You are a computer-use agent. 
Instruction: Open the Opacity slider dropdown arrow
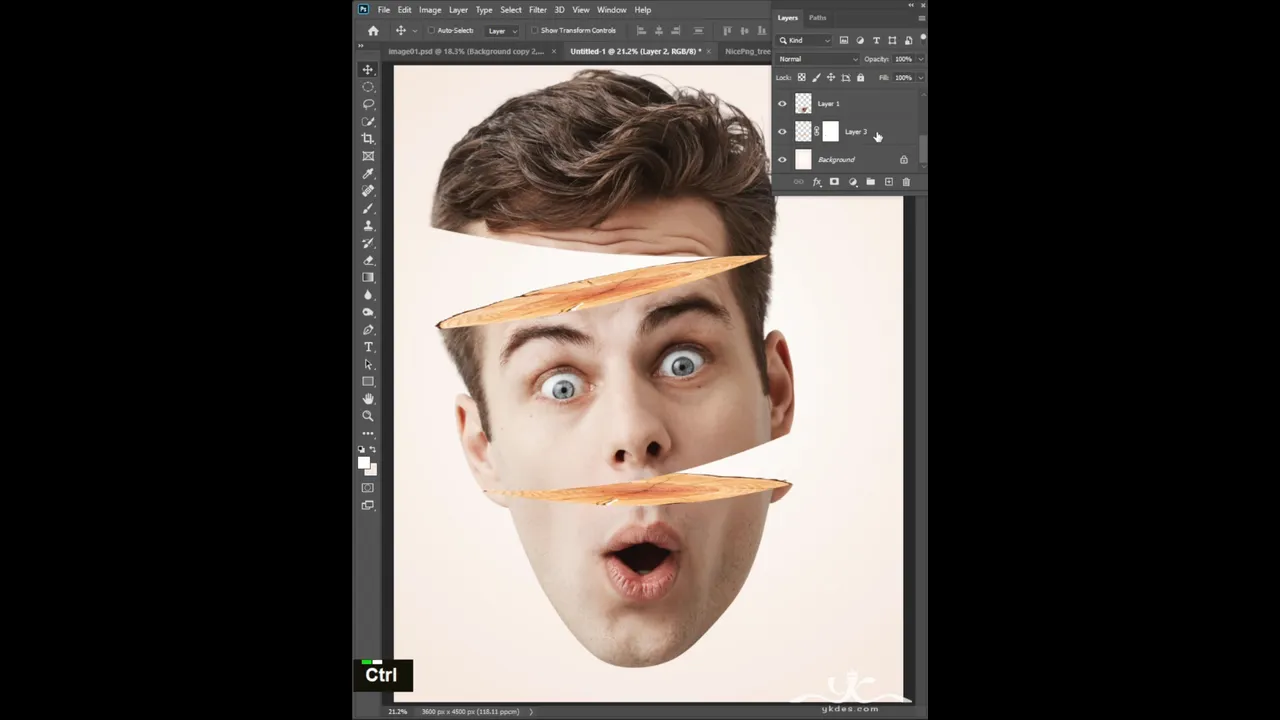[919, 59]
